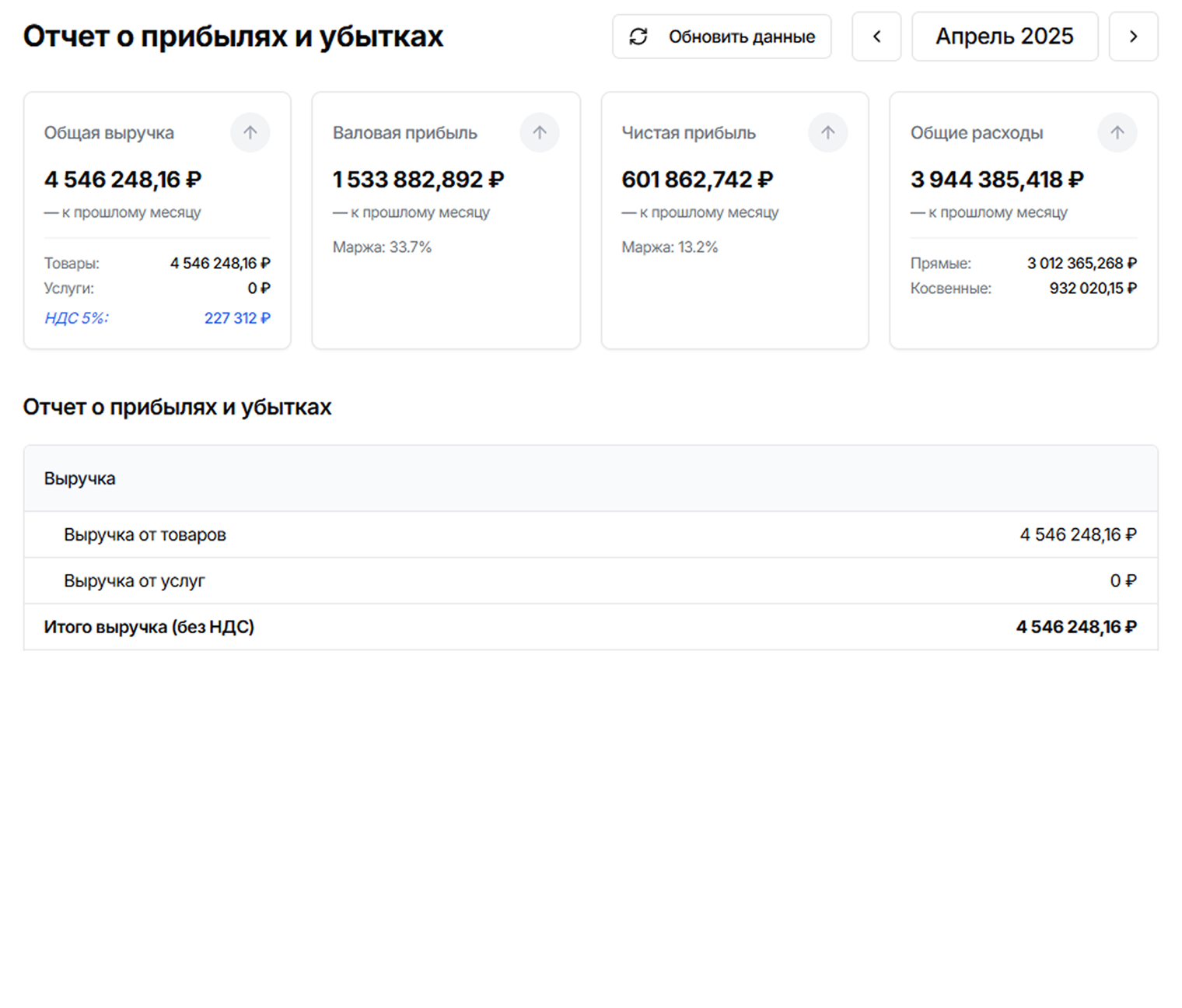
Task: Click the Маржа: 13.2% text
Action: pos(670,247)
